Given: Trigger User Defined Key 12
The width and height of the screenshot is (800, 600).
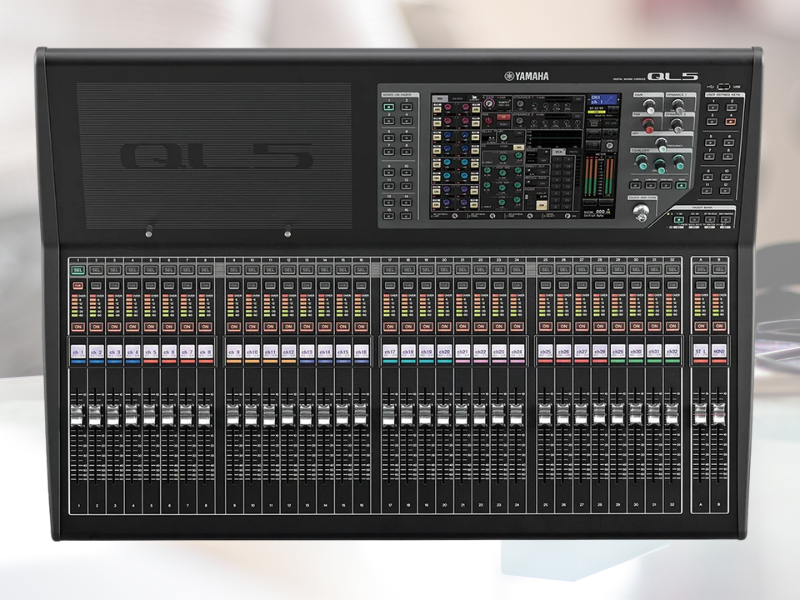Looking at the screenshot, I should click(x=725, y=190).
